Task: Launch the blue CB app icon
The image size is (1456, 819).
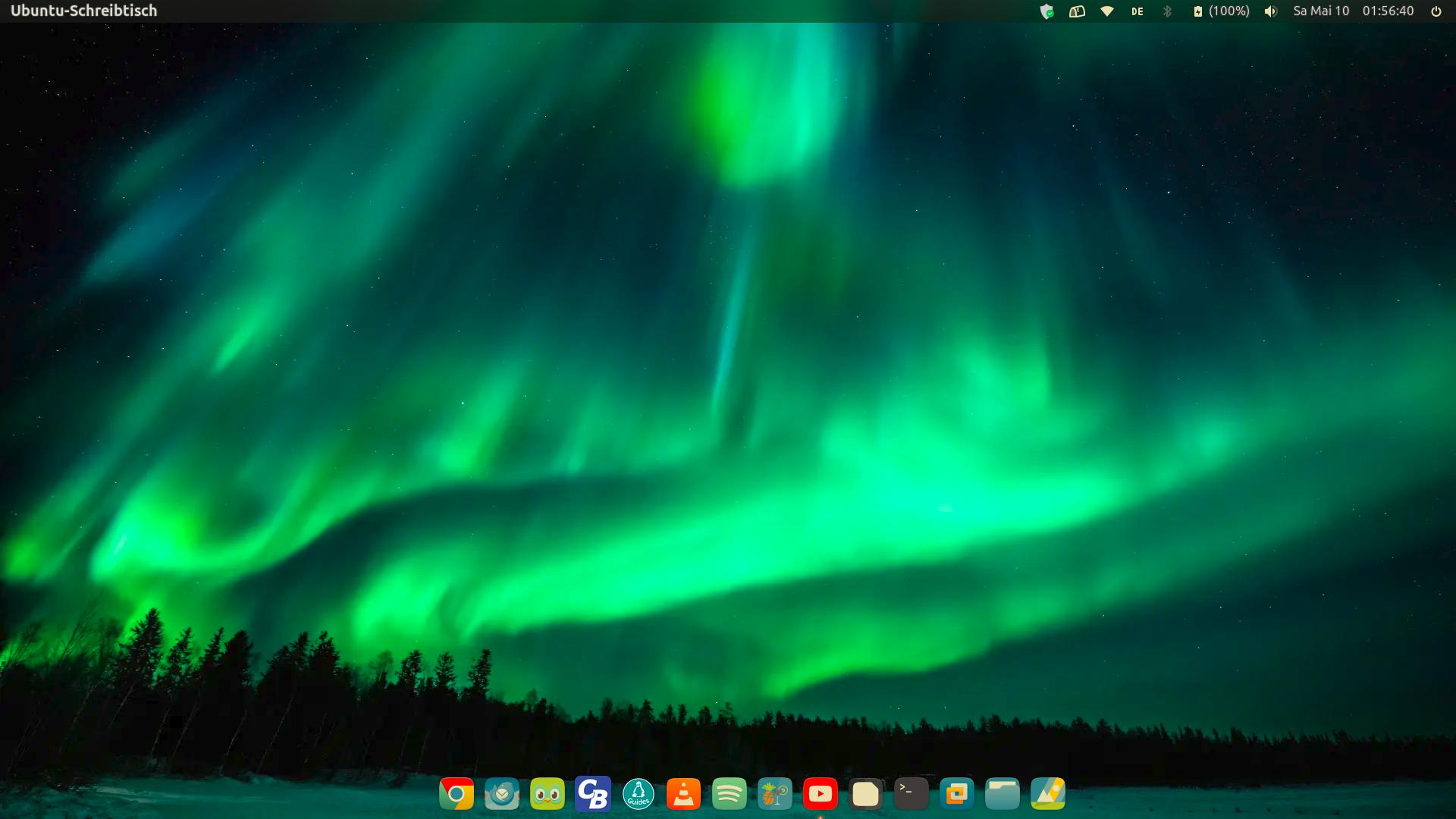Action: point(592,794)
